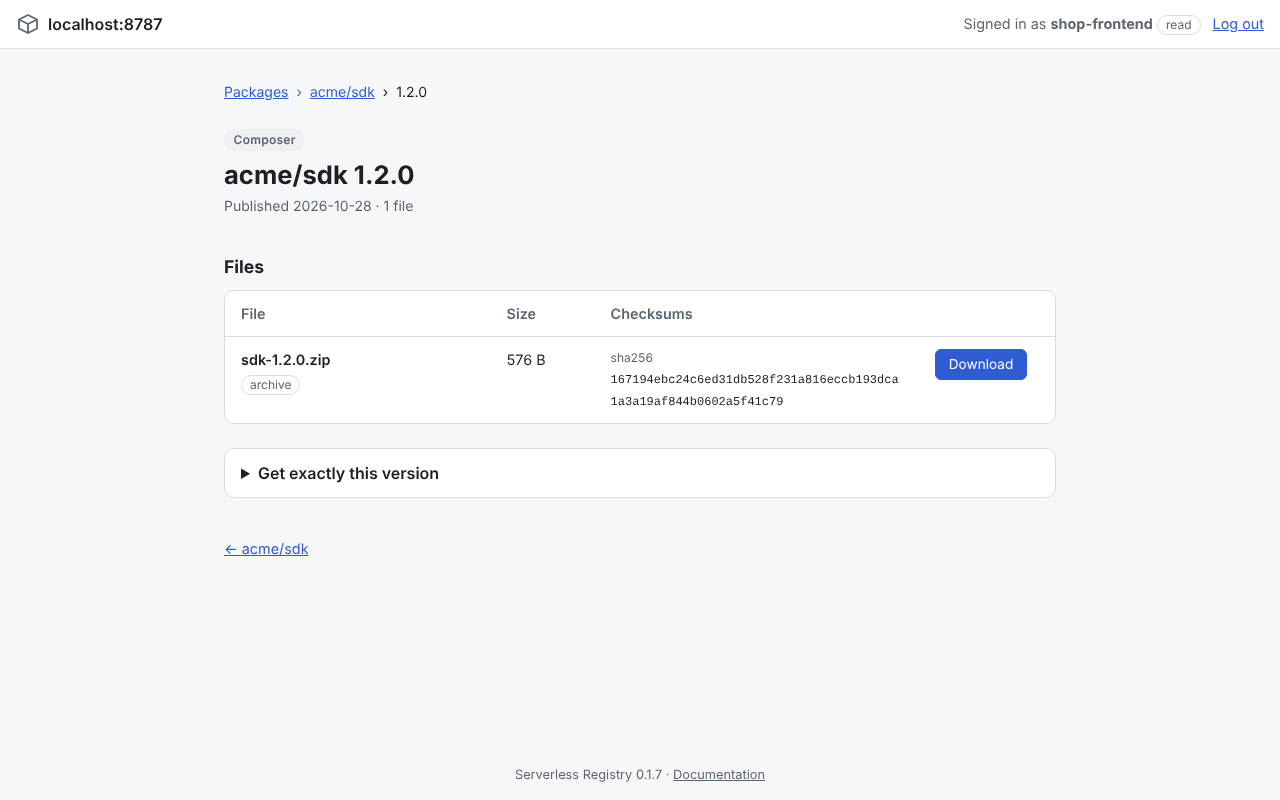Click the "Published 2026-10-28 · 1 file" line
Screen dimensions: 1280x800
(318, 206)
